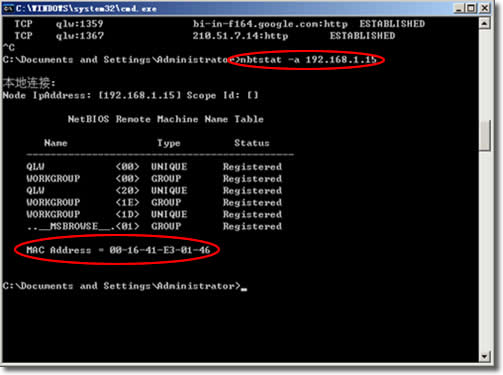This screenshot has height=375, width=503.
Task: Click the QLW <00> UNIQUE row
Action: click(x=154, y=167)
